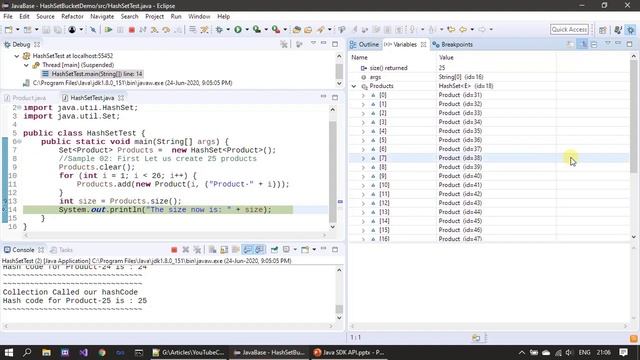The height and width of the screenshot is (360, 640).
Task: Click the External Tools run icon
Action: point(276,29)
